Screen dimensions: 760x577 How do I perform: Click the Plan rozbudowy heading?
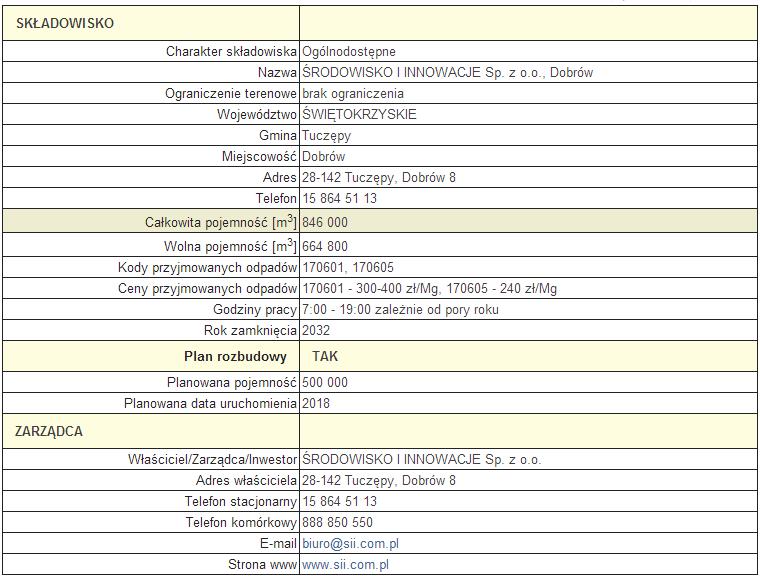point(236,356)
